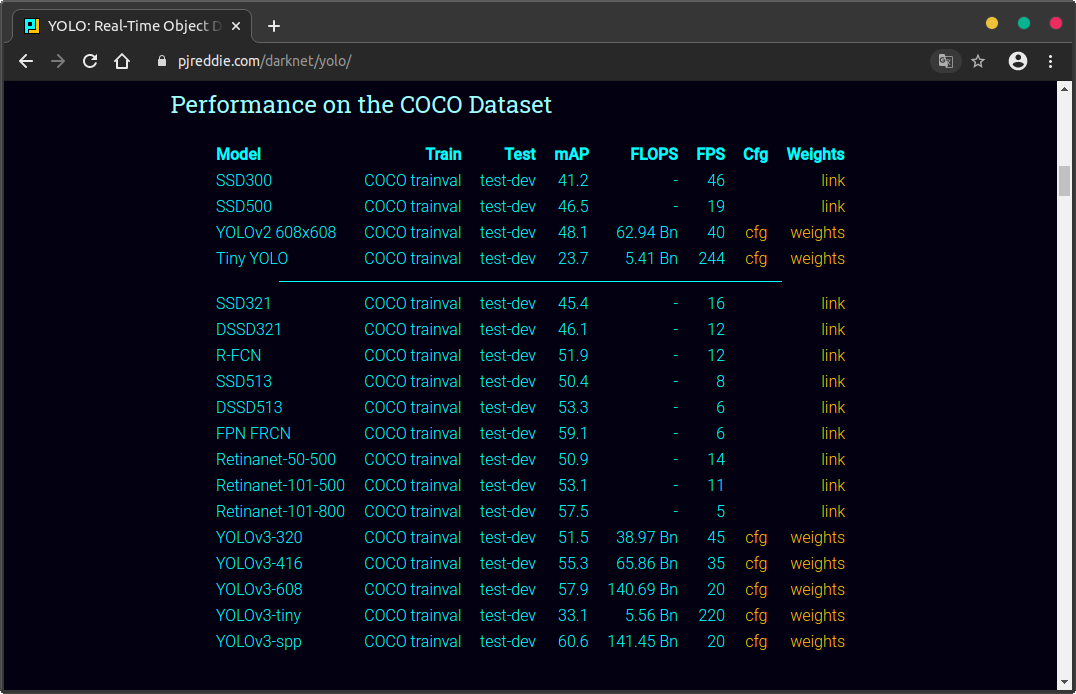Viewport: 1076px width, 694px height.
Task: Open the SSD300 weights link
Action: click(833, 181)
